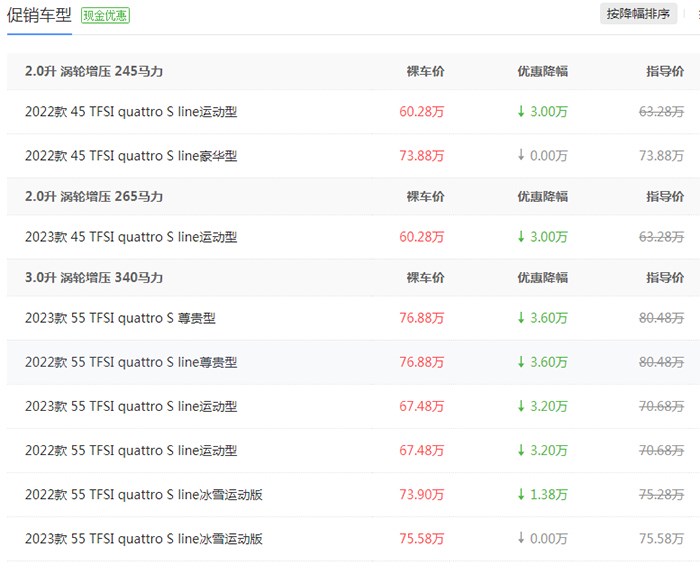Click 裸车价 header in 245马力 group
Screen dimensions: 700x574
tap(425, 71)
